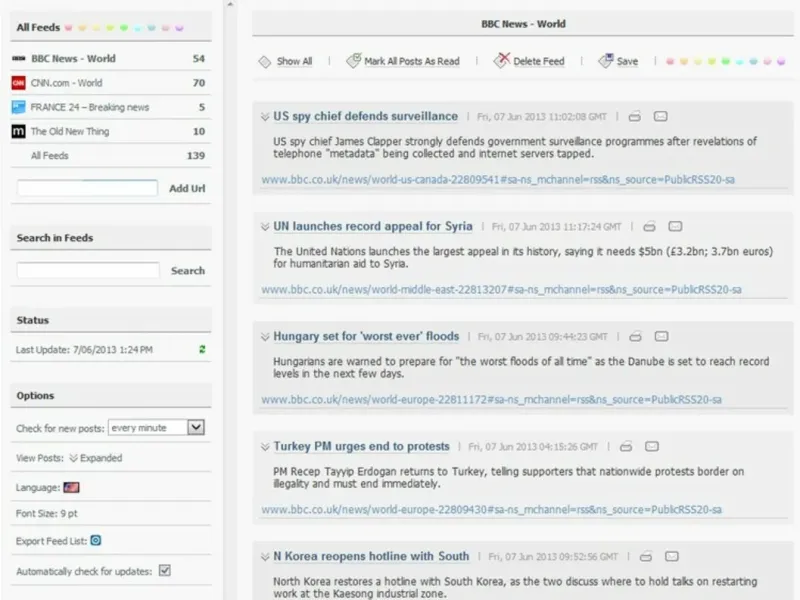The height and width of the screenshot is (600, 800).
Task: Click the CNN.com unread count 70
Action: (199, 83)
